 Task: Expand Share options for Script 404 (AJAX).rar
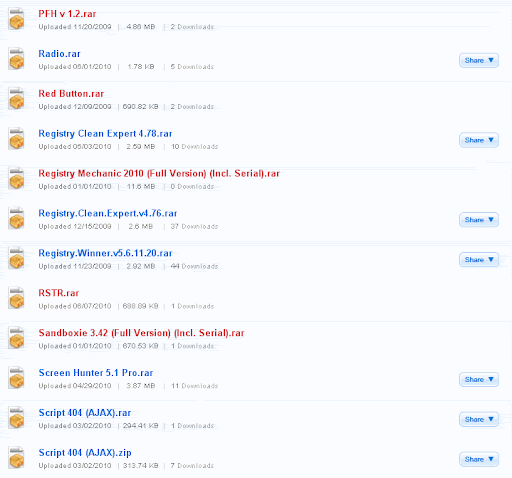(479, 419)
